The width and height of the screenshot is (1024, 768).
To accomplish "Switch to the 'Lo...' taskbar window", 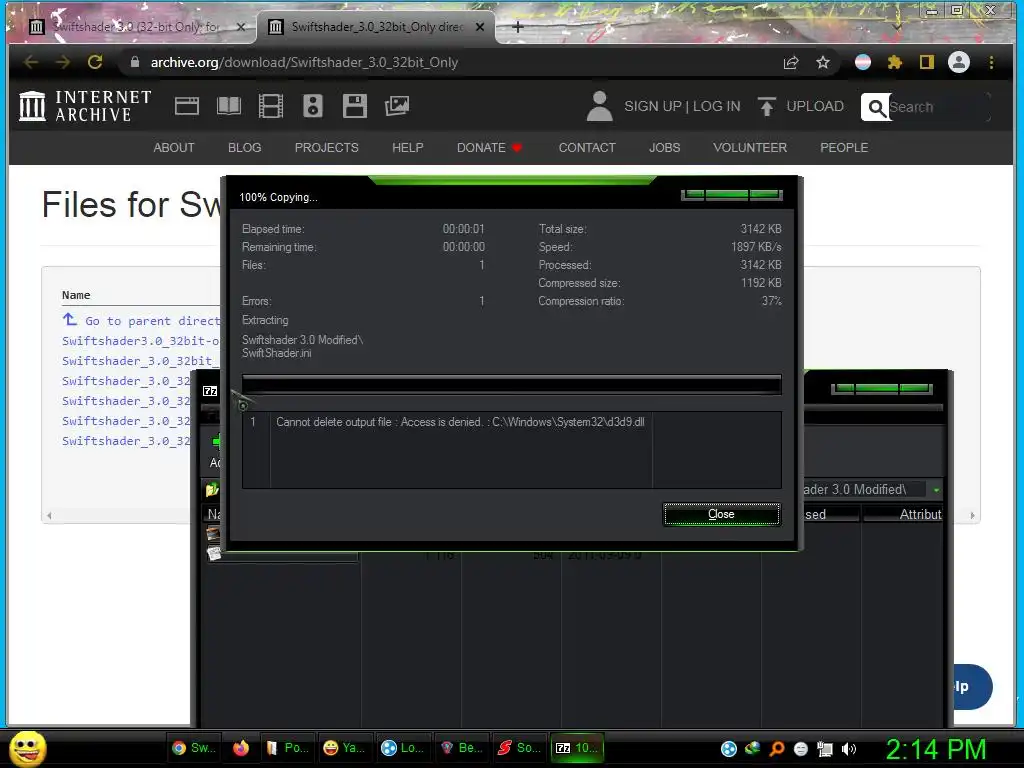I will click(x=403, y=748).
